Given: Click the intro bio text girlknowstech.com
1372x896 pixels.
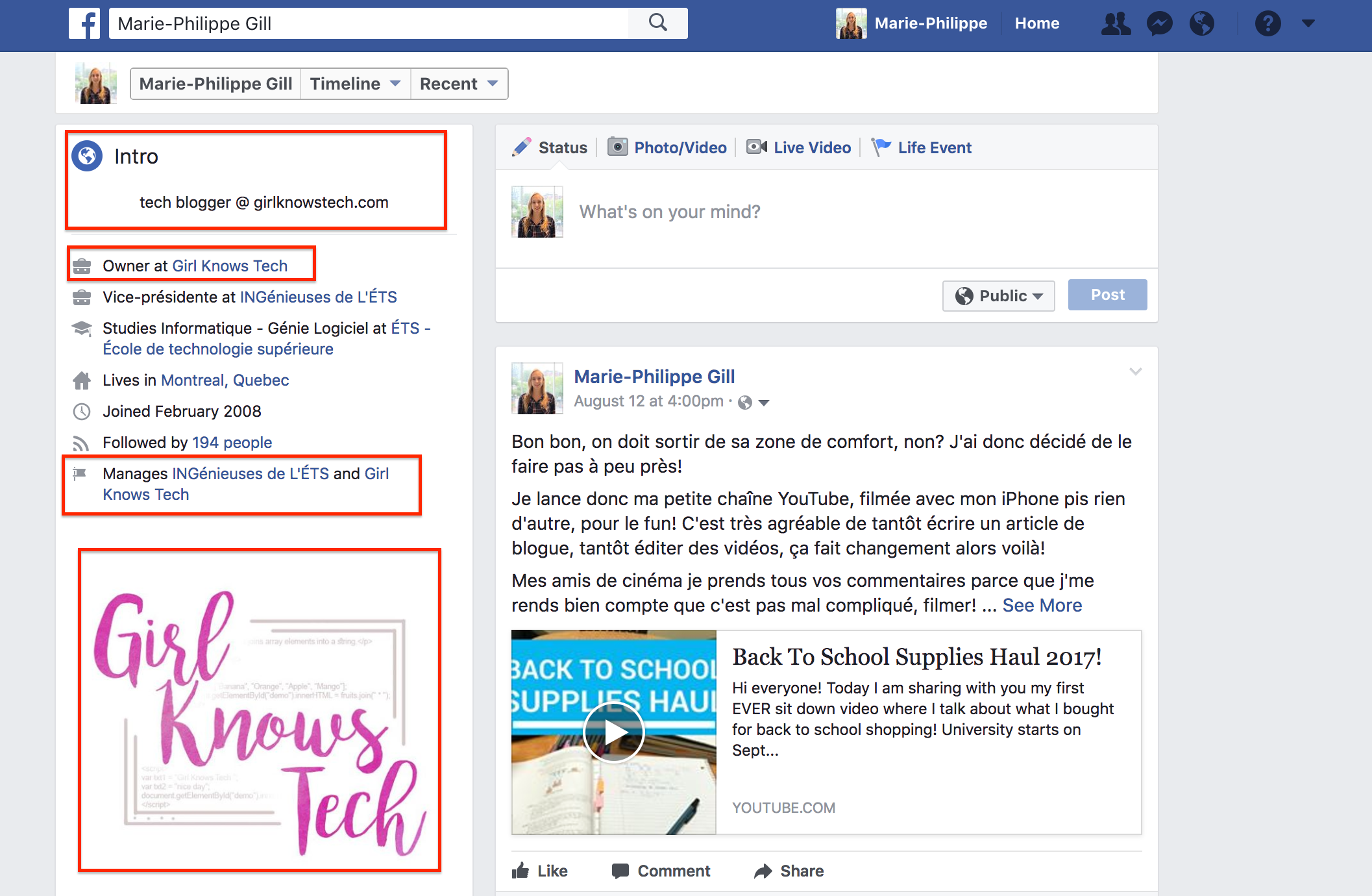Looking at the screenshot, I should 264,203.
